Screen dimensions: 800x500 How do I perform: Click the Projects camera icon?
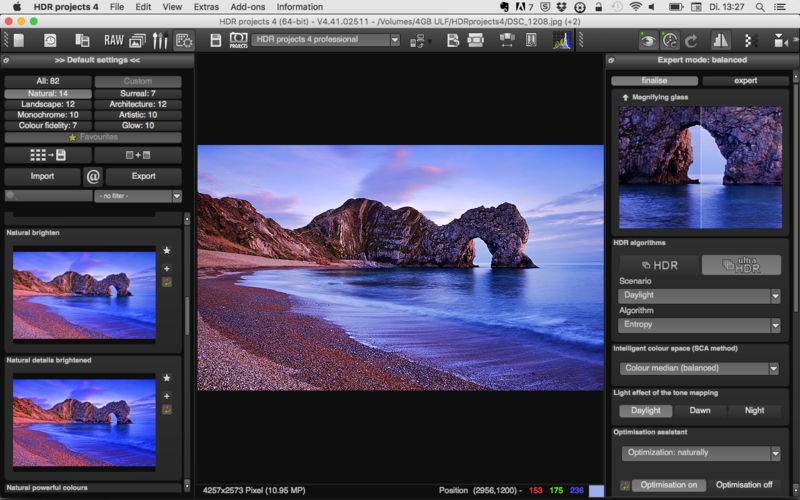click(239, 40)
